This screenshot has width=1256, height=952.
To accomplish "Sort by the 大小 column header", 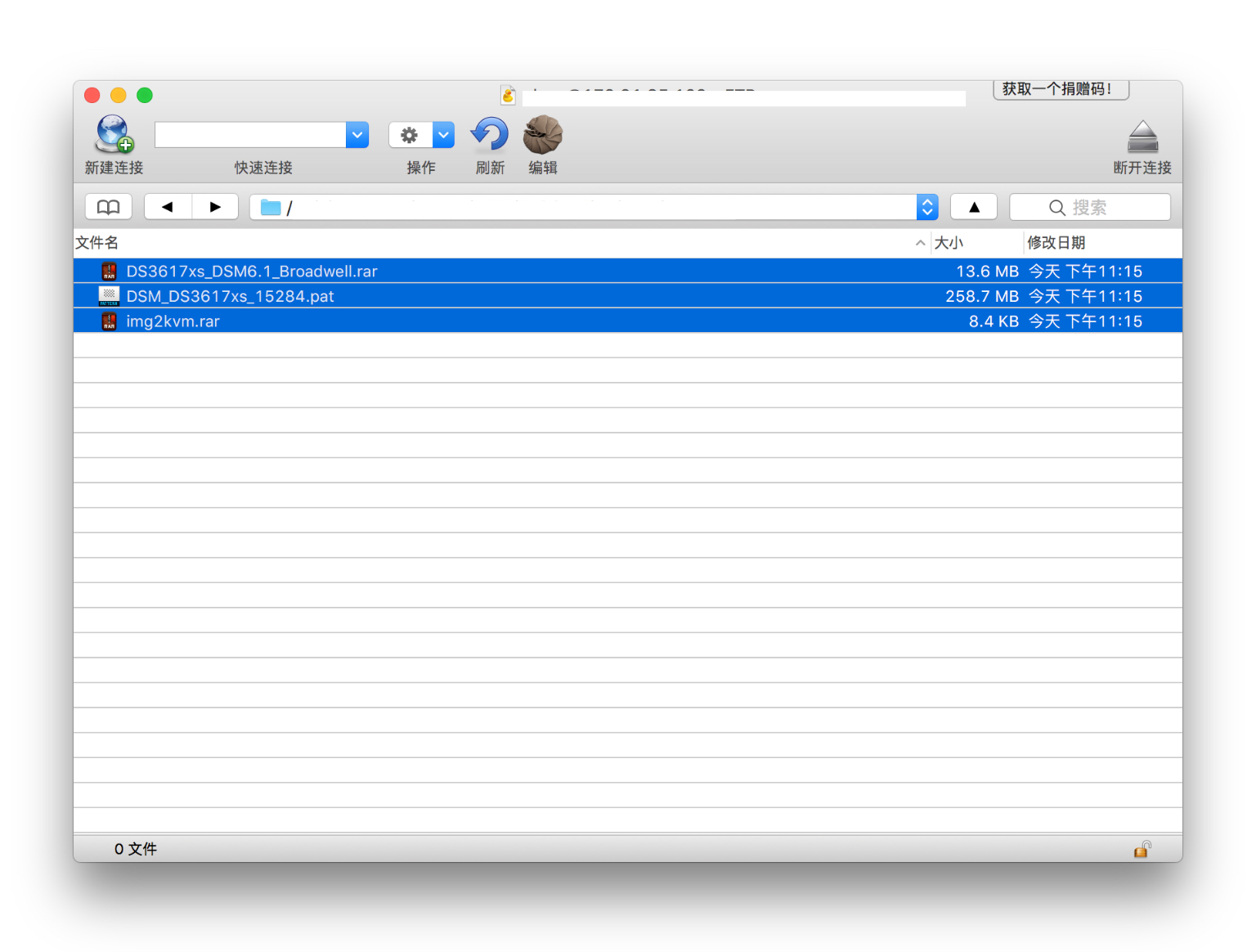I will coord(949,243).
